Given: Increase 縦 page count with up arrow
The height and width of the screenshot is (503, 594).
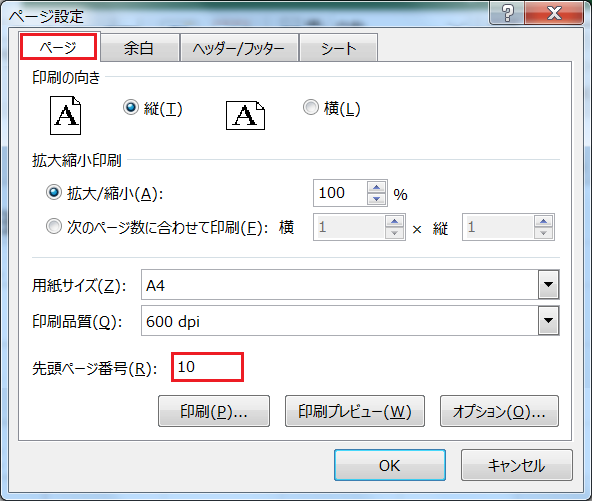Looking at the screenshot, I should [x=544, y=221].
